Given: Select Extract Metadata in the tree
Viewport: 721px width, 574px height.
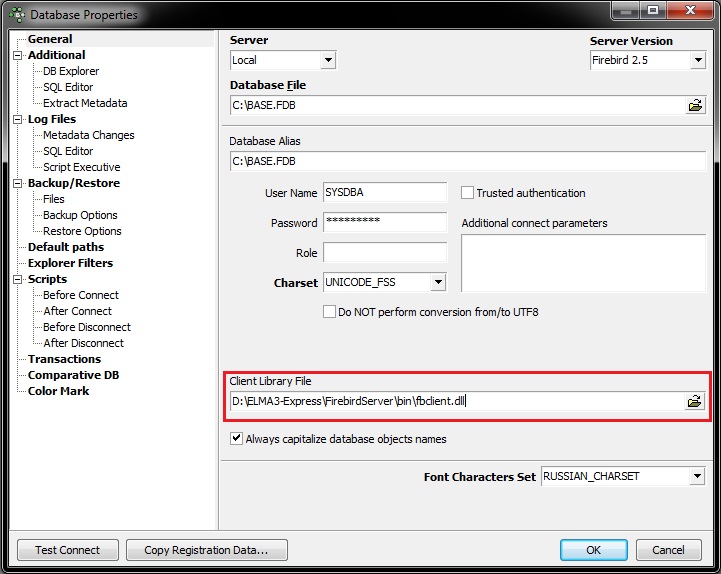Looking at the screenshot, I should point(85,103).
